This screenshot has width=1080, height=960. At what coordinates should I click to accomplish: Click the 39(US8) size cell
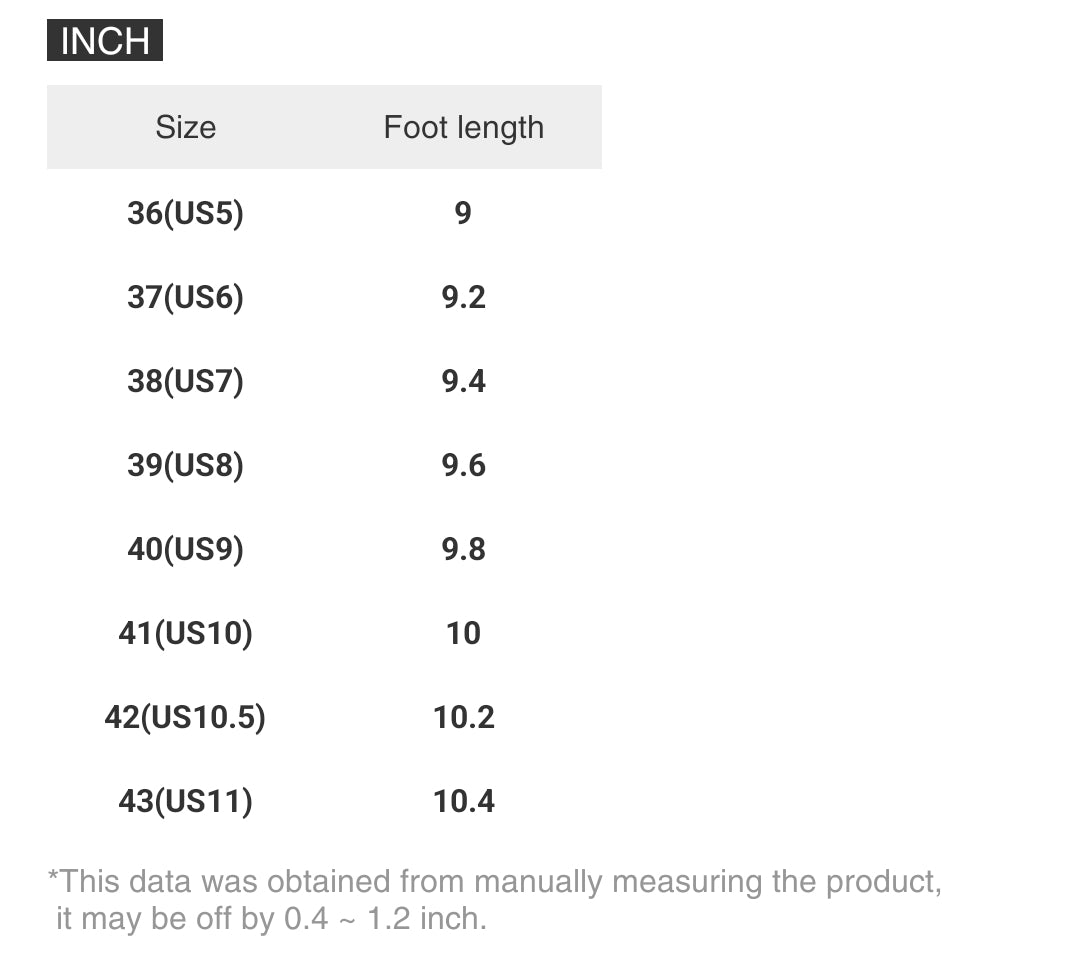(x=185, y=465)
